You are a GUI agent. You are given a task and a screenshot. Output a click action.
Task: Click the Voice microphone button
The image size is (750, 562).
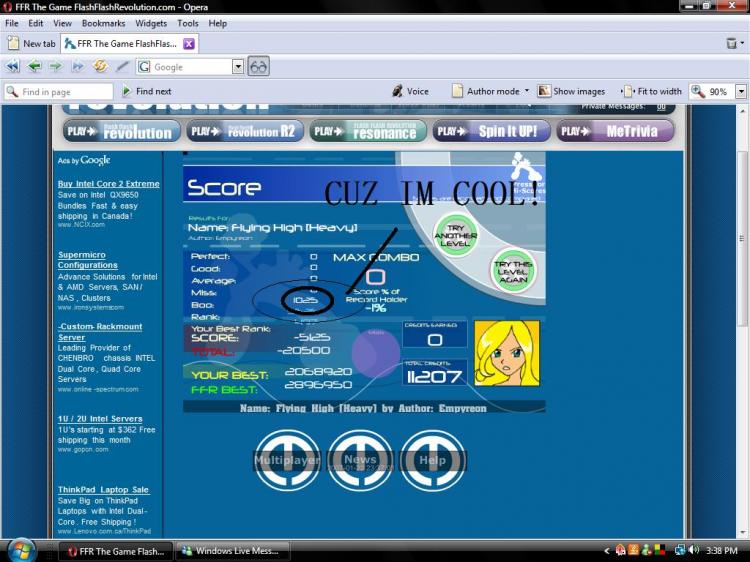[409, 91]
